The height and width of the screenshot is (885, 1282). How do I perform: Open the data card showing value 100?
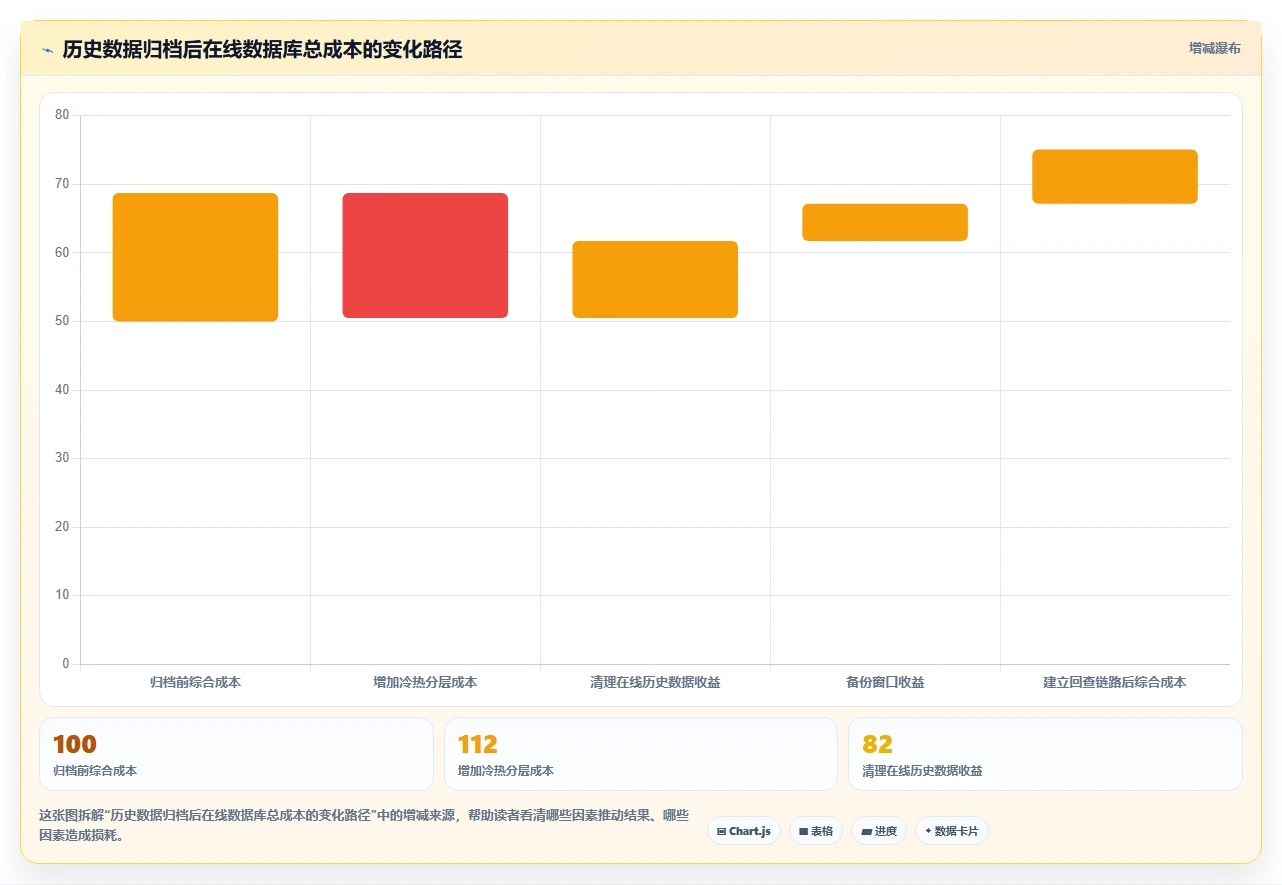pyautogui.click(x=236, y=754)
